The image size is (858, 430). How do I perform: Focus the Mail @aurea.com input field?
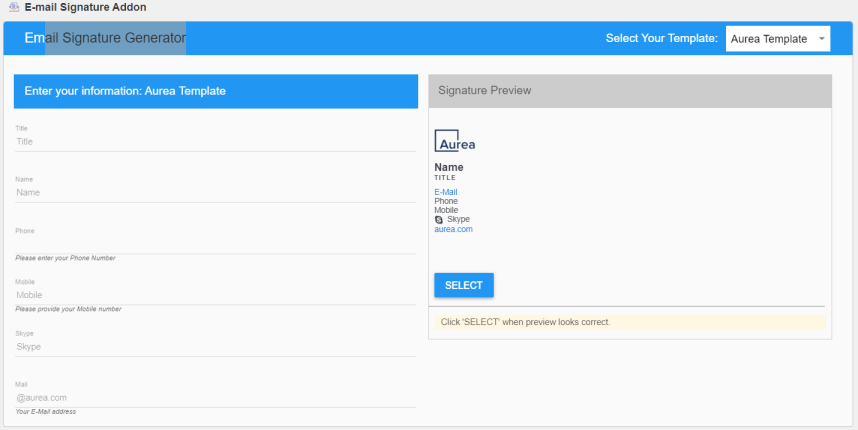point(216,398)
